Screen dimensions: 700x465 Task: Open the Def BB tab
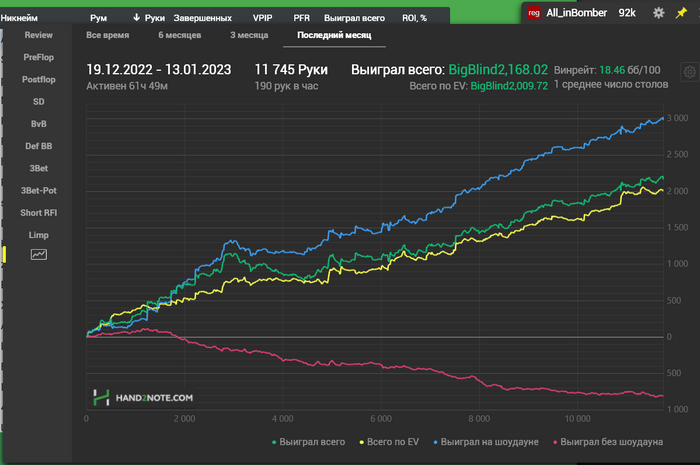39,146
